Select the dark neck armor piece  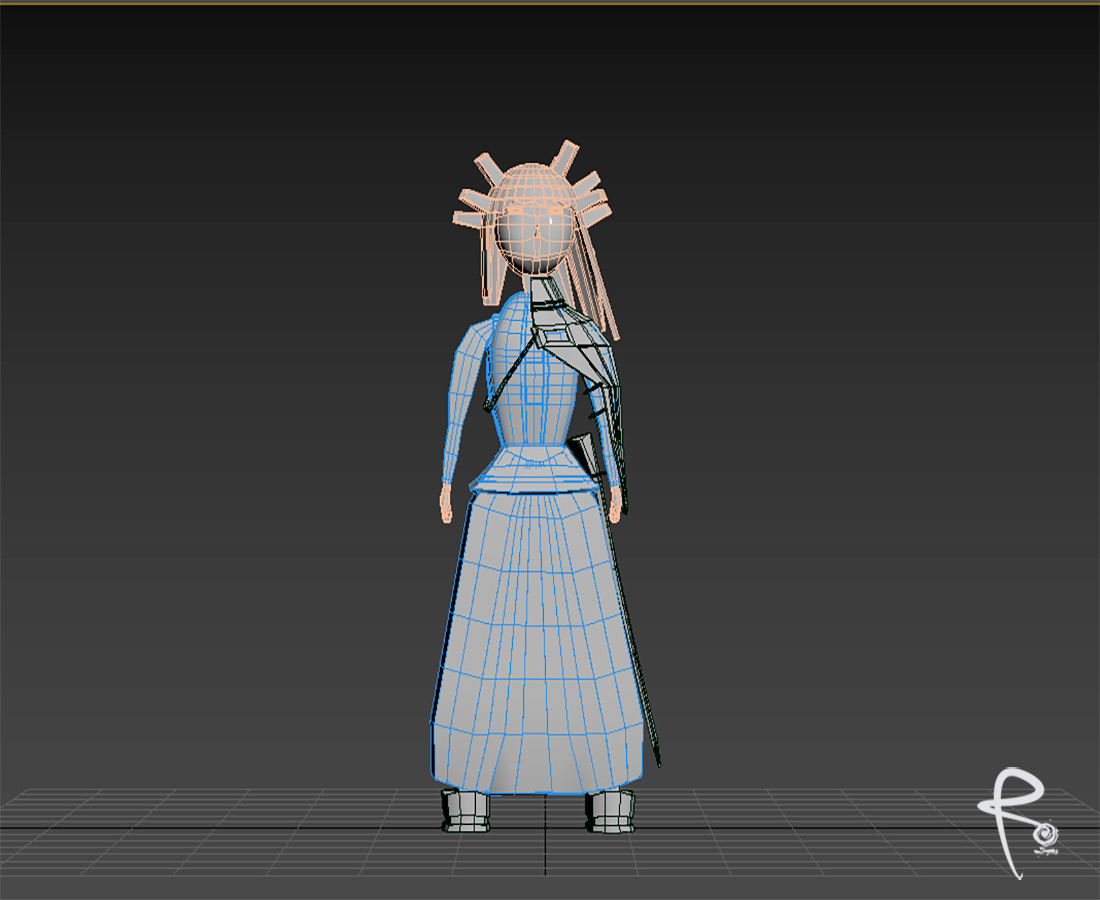pos(548,295)
